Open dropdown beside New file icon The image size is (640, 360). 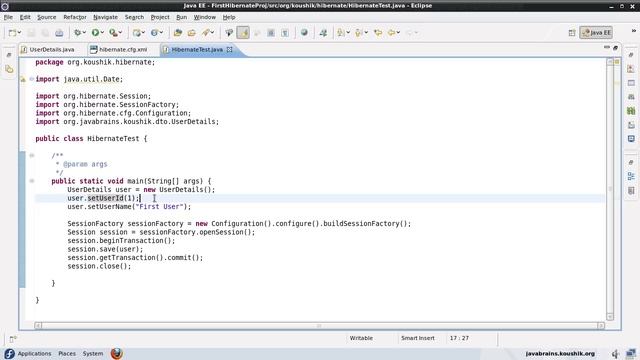(19, 33)
